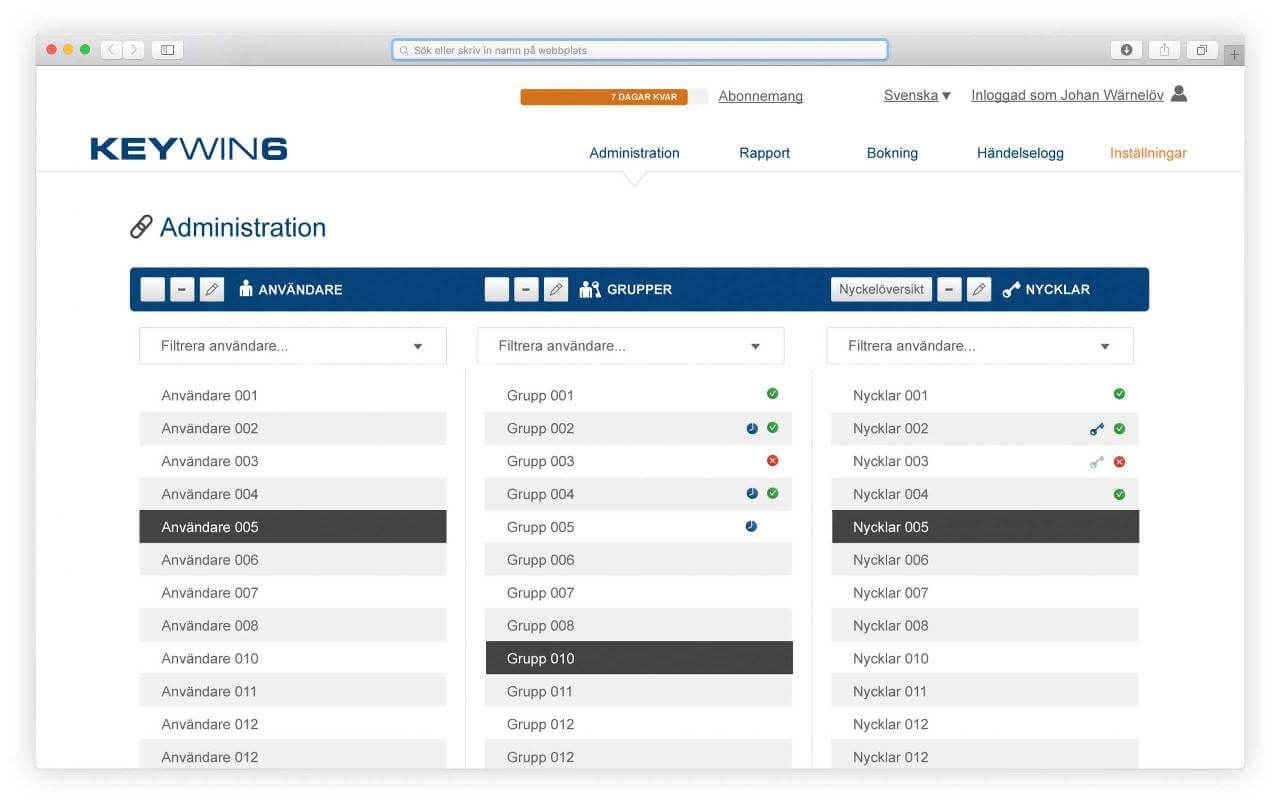Select Grupp 006 in the list
The width and height of the screenshot is (1280, 803).
pos(639,560)
